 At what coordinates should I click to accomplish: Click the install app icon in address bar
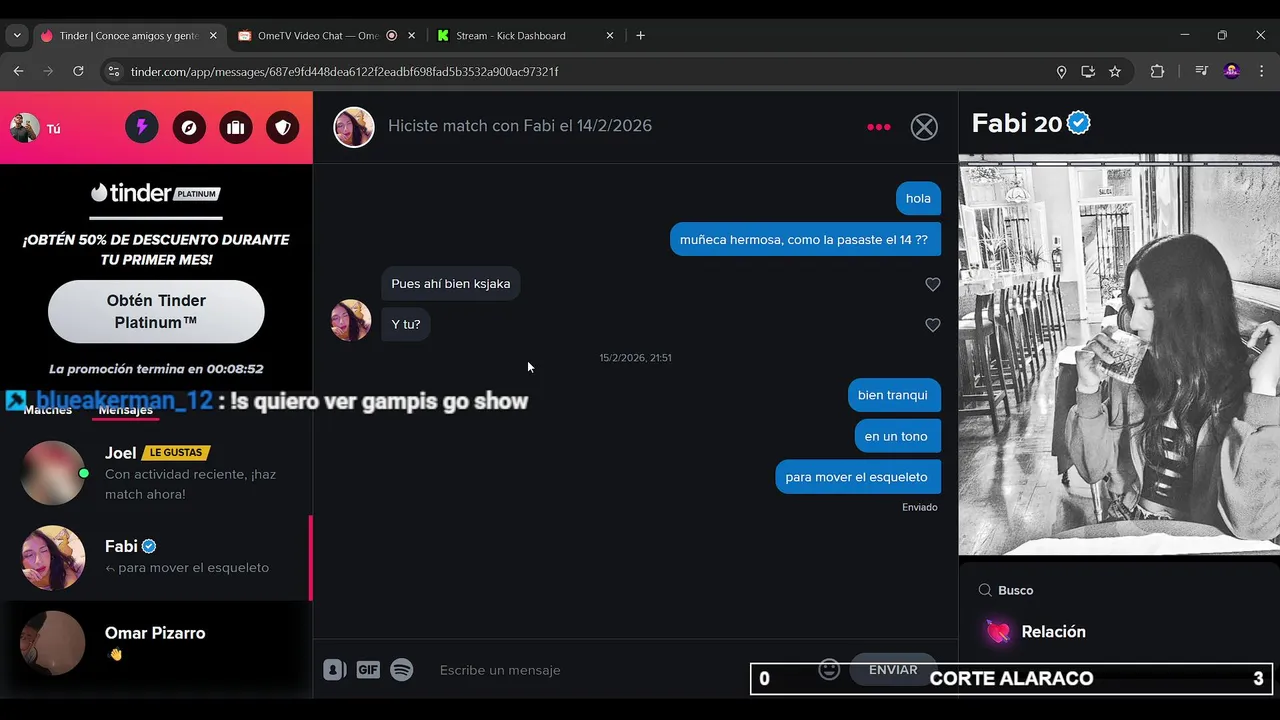pos(1088,71)
